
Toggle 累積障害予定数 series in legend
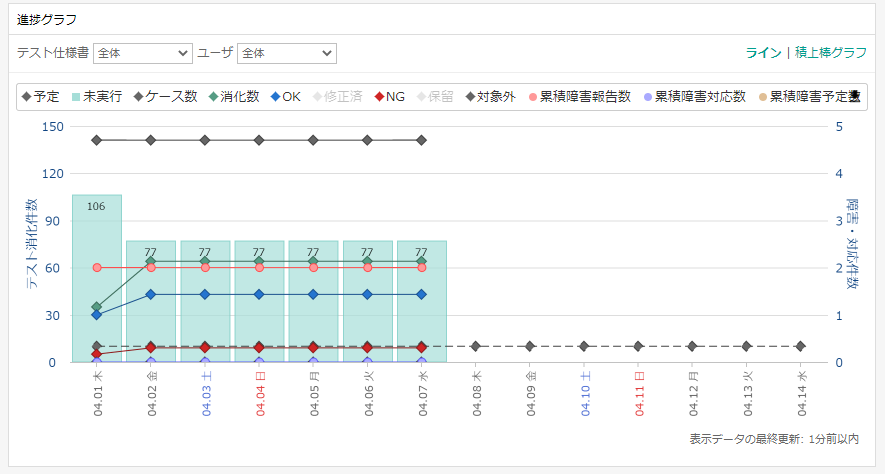click(809, 96)
